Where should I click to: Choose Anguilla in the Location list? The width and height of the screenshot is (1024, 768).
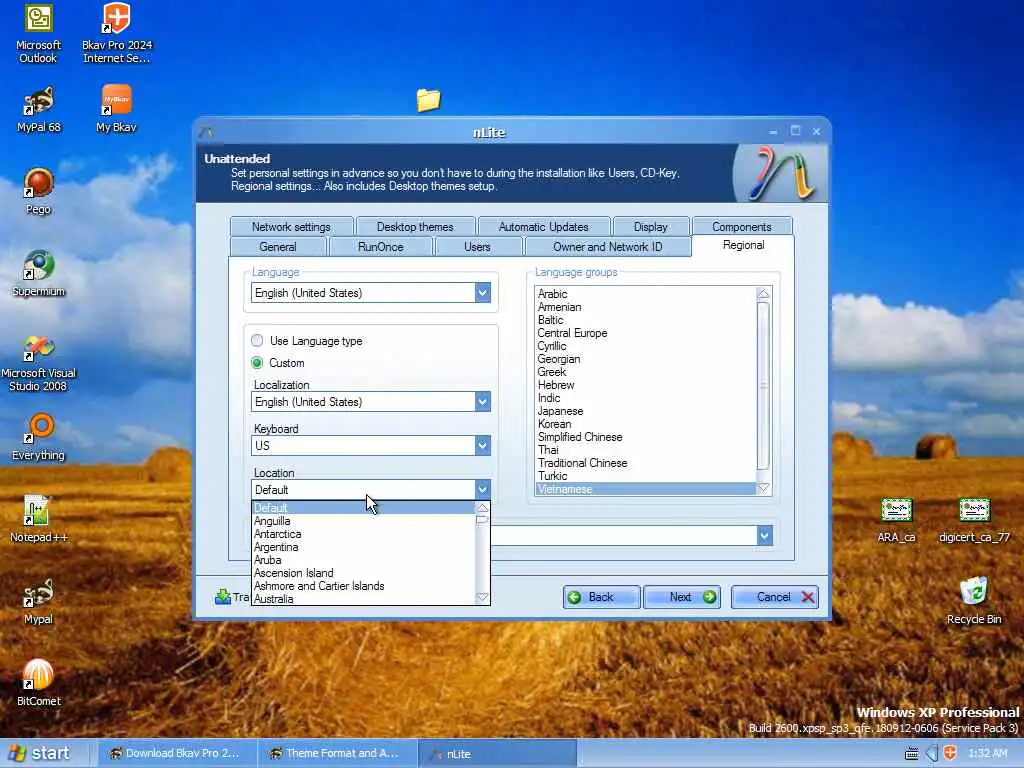pos(363,521)
